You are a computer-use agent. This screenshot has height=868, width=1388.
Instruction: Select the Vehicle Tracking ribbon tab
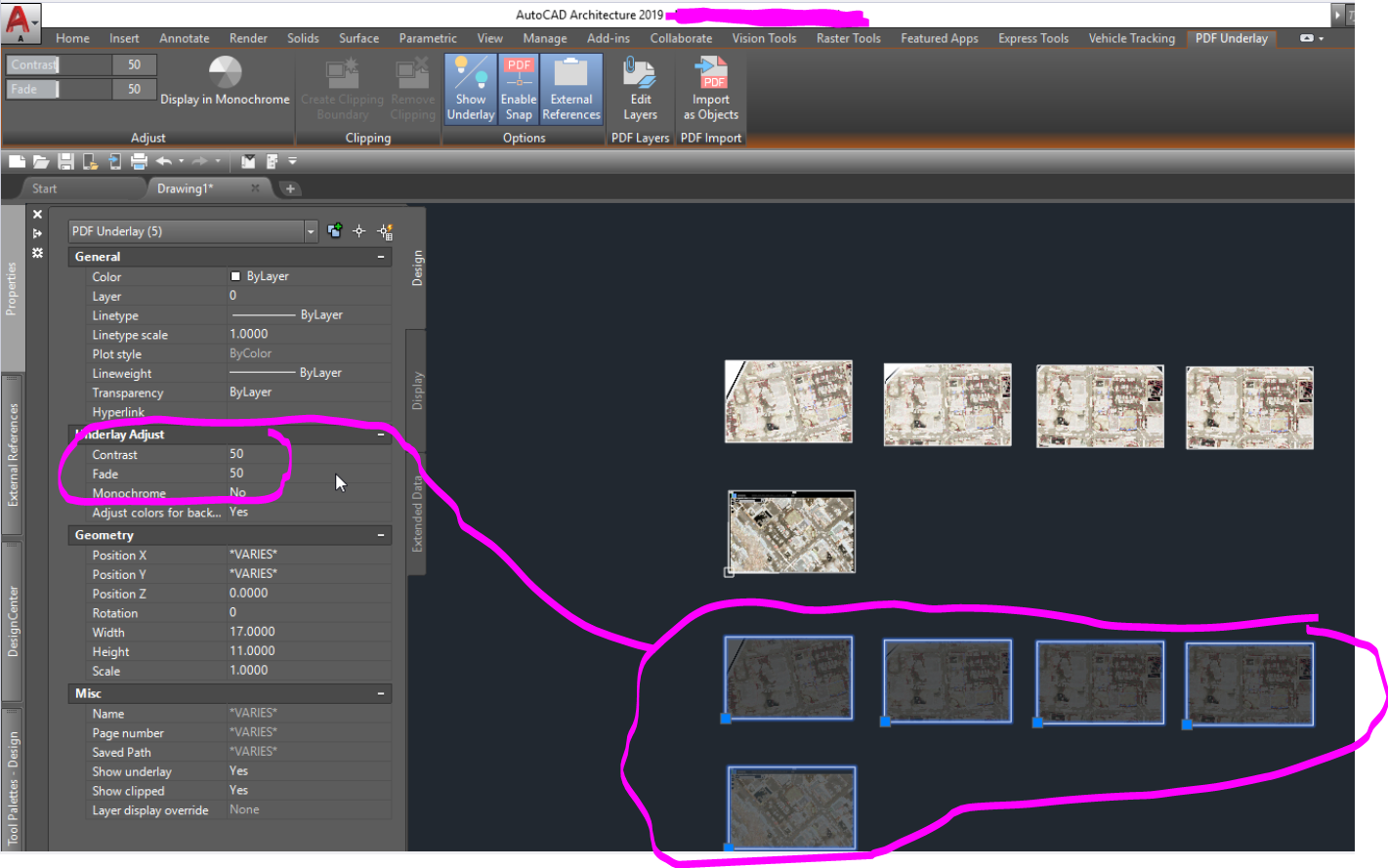click(x=1132, y=38)
